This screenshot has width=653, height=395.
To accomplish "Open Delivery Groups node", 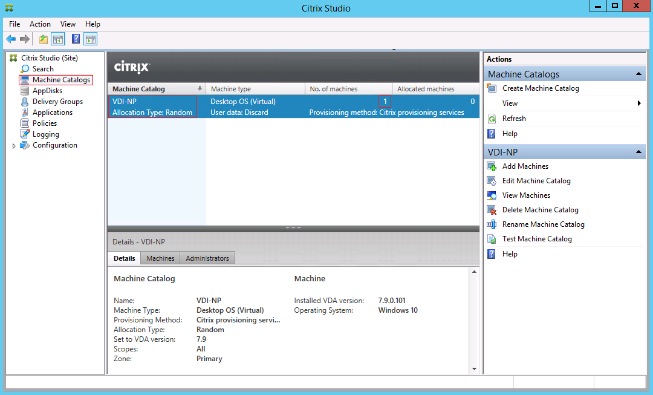I will pyautogui.click(x=57, y=101).
